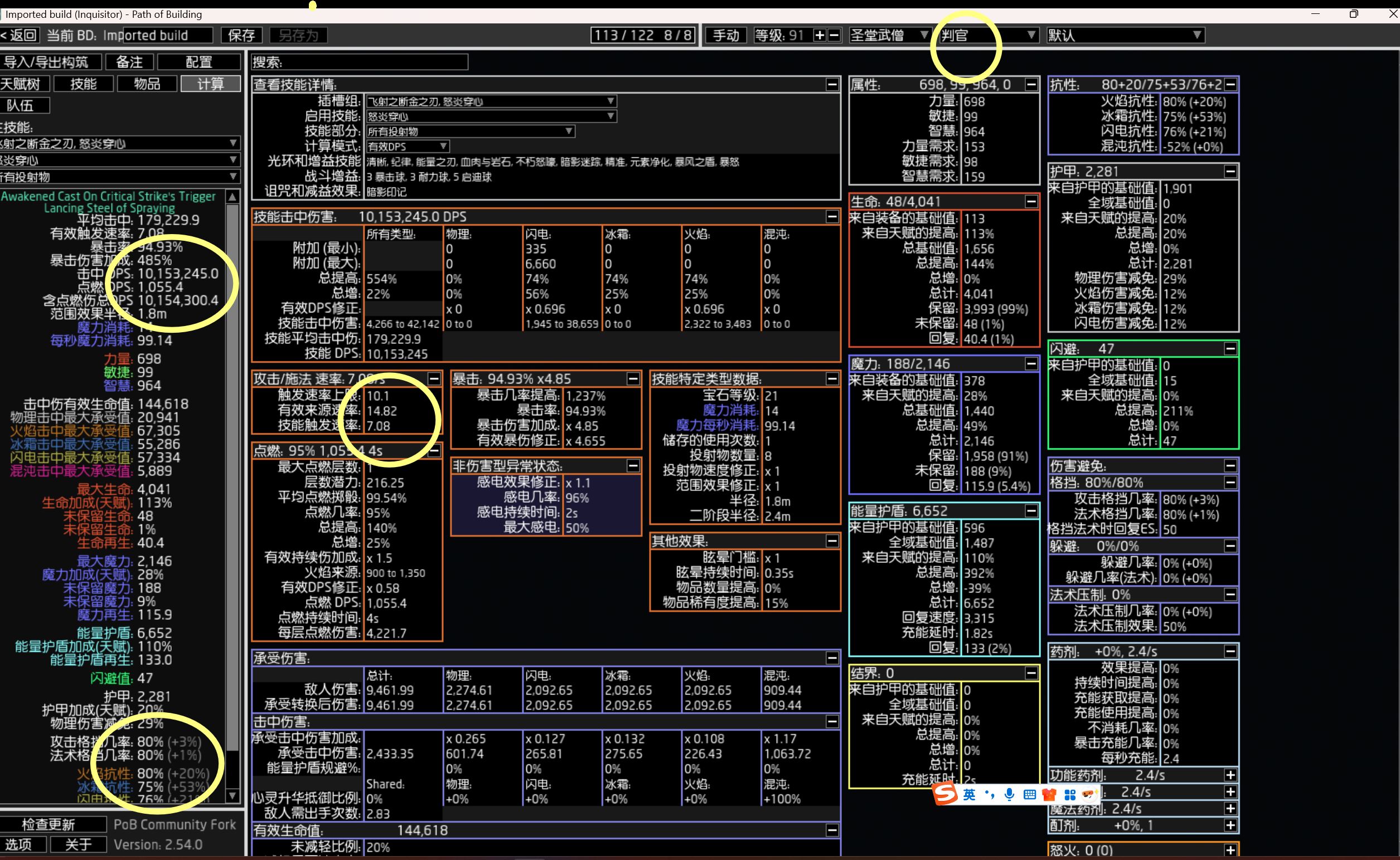
Task: Click the sidebar stats scrollbar down arrow
Action: (232, 796)
